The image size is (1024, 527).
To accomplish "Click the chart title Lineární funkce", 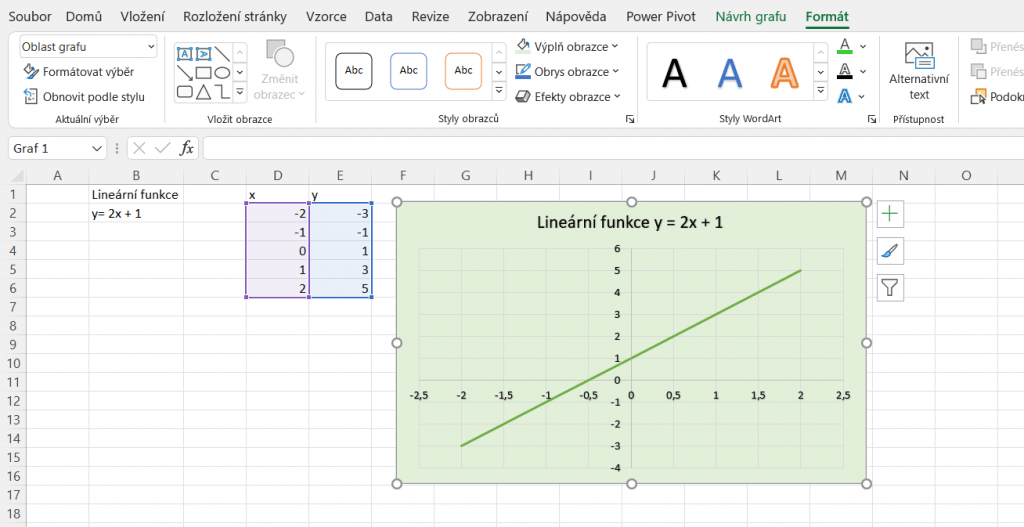I will click(630, 222).
